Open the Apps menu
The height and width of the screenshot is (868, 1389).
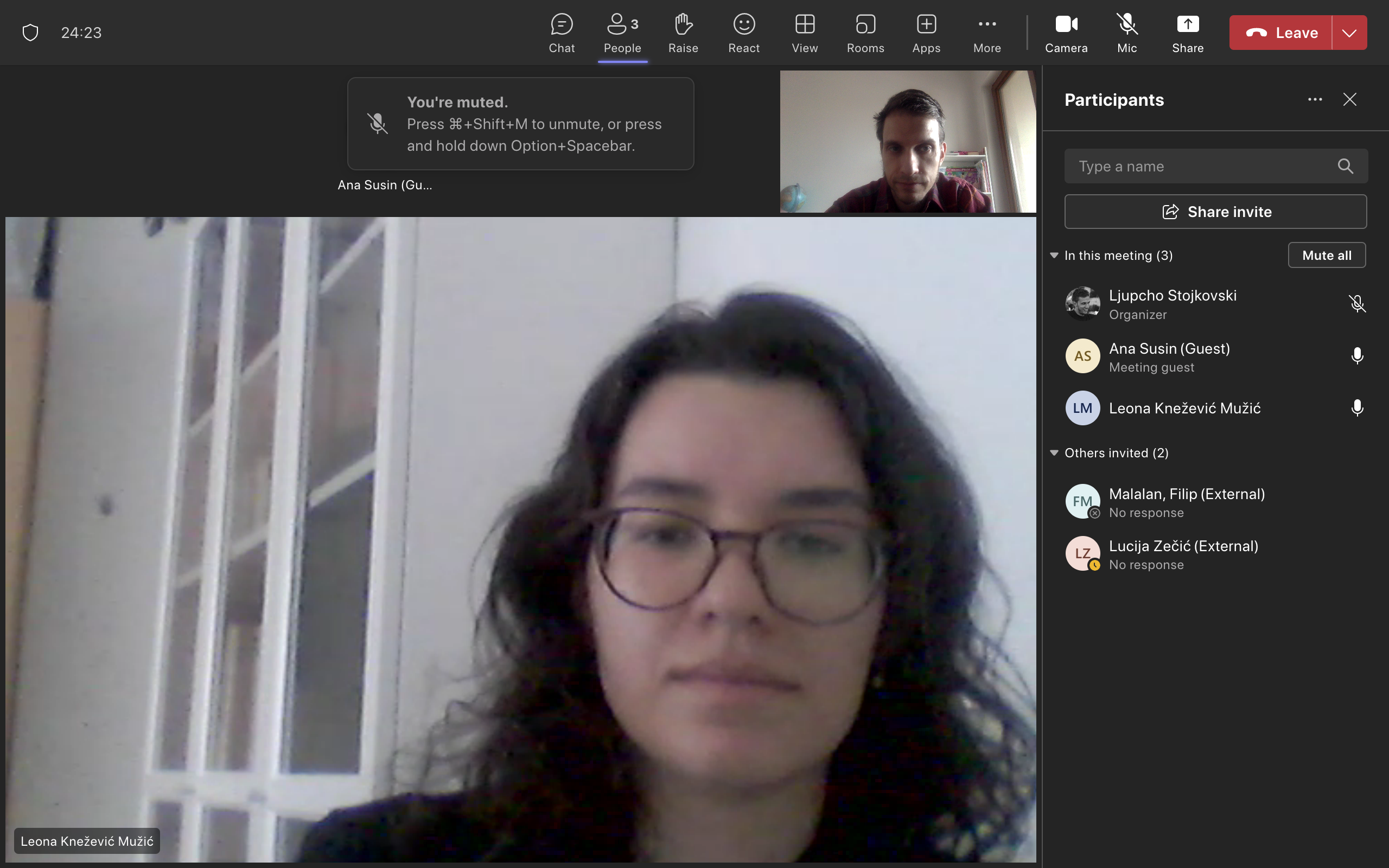click(926, 33)
